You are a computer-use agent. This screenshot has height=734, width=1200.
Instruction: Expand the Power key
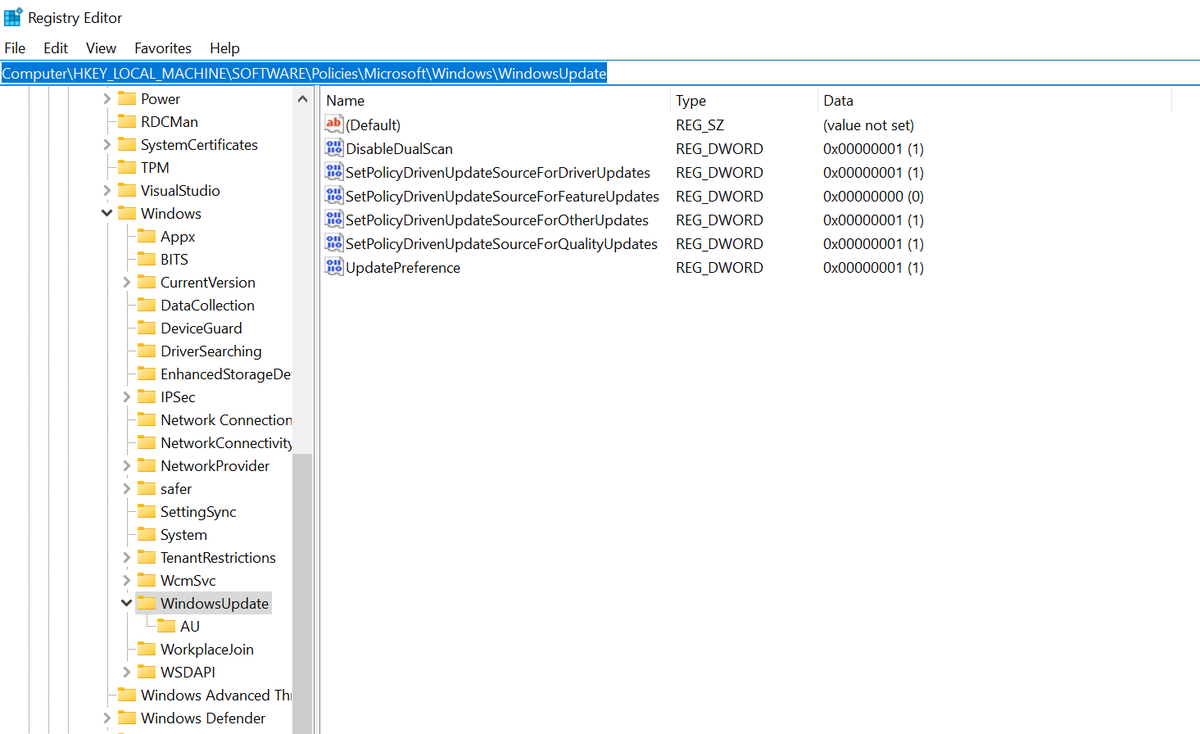coord(107,99)
